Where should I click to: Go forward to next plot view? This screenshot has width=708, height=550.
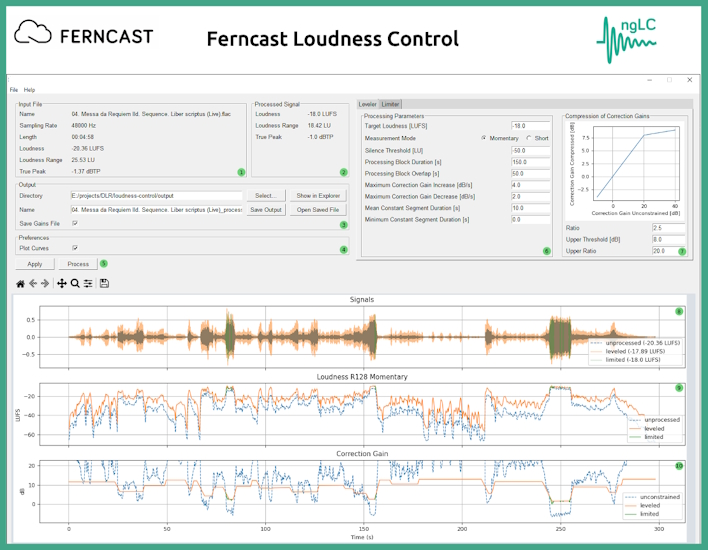click(45, 284)
